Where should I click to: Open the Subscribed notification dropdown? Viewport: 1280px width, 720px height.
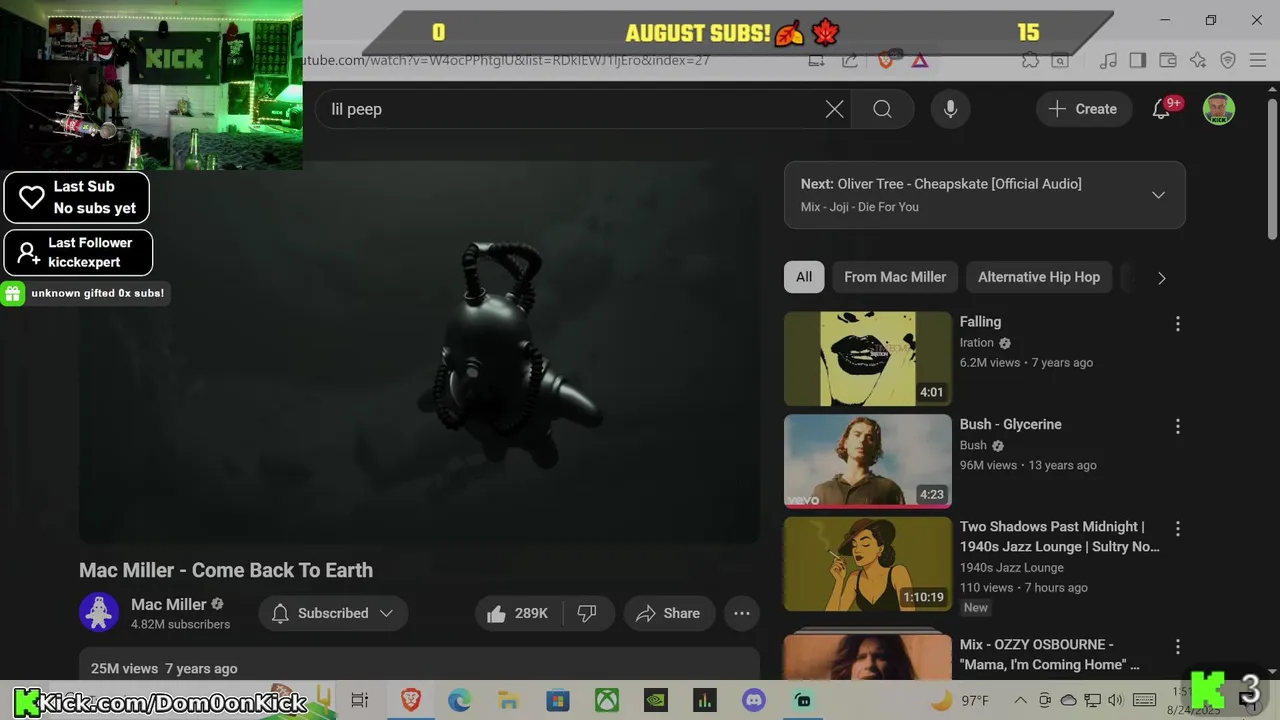coord(333,613)
